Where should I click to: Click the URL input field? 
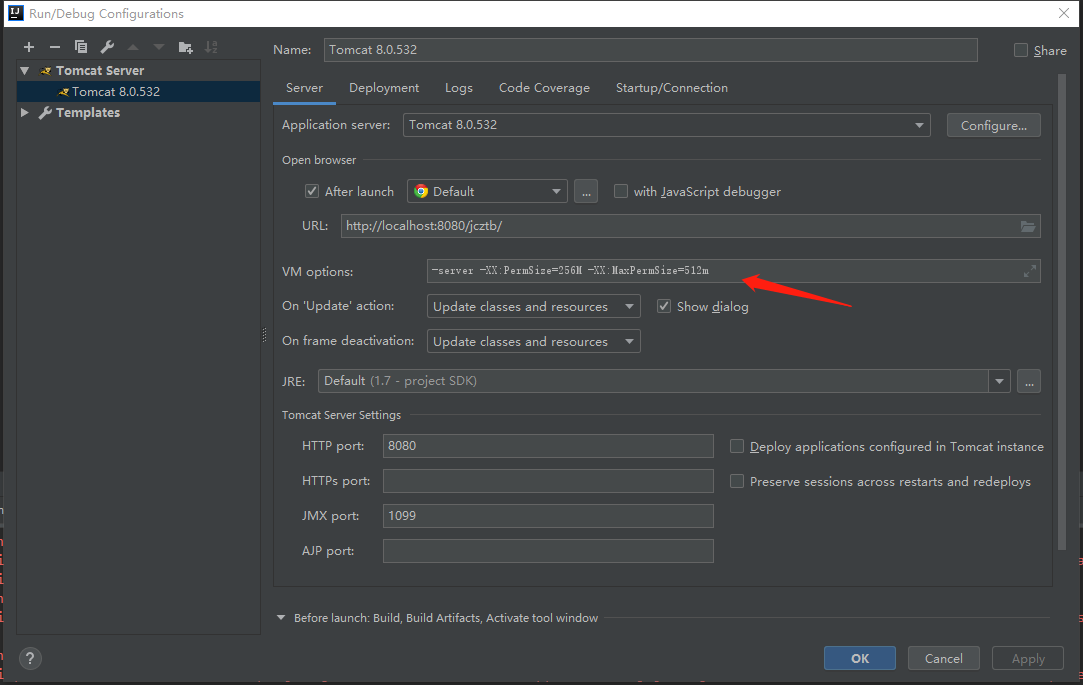coord(691,226)
